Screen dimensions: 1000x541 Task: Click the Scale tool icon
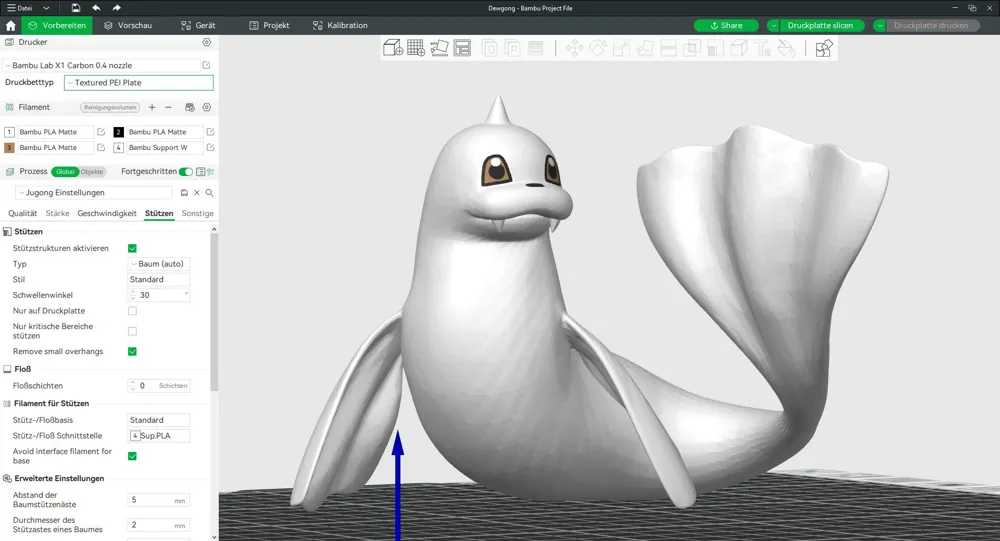click(x=621, y=48)
